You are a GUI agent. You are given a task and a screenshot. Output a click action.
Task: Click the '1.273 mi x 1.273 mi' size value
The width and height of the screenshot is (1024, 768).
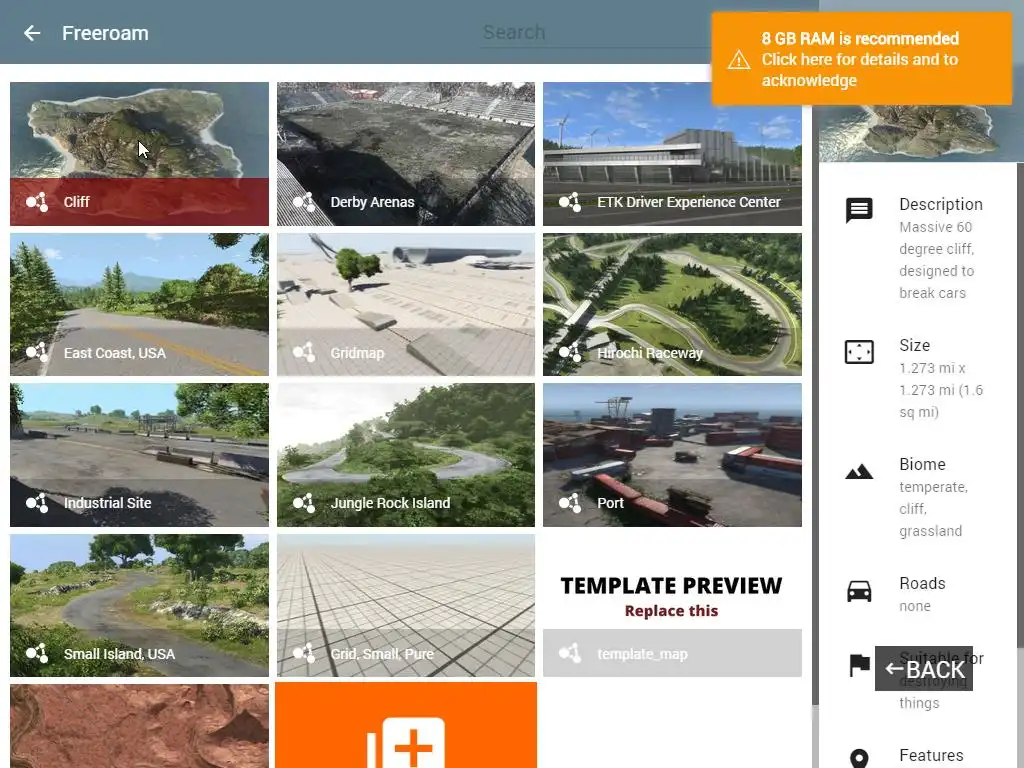[x=941, y=390]
